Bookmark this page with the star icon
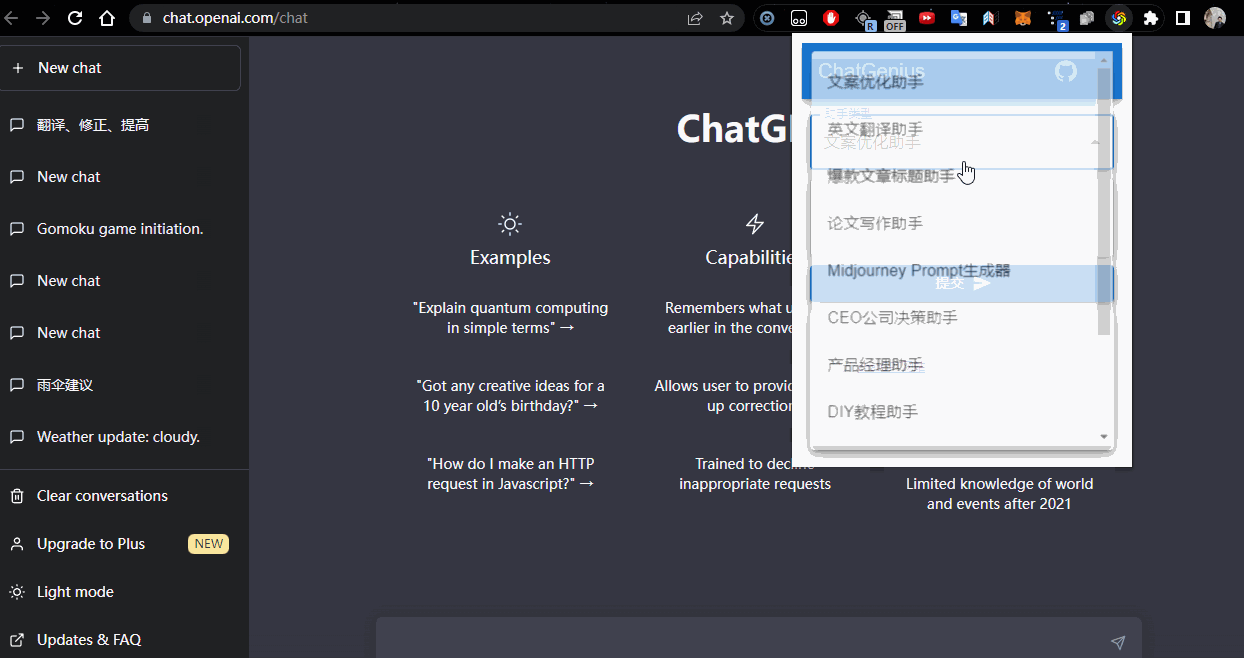Viewport: 1244px width, 658px height. tap(727, 18)
